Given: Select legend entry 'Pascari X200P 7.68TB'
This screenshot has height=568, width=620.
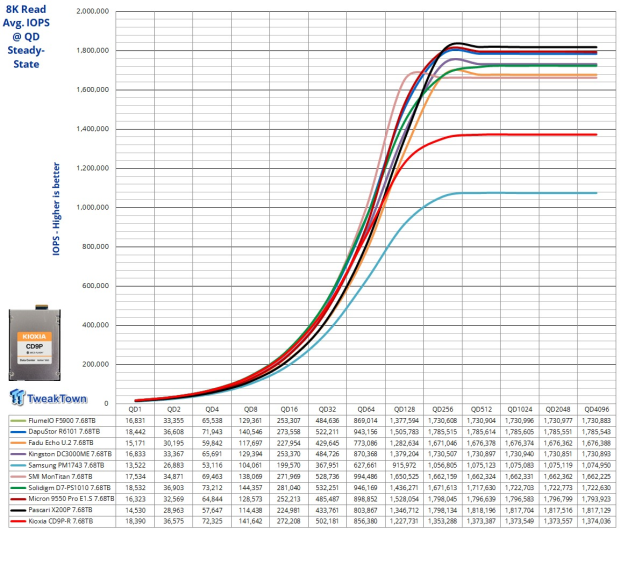Looking at the screenshot, I should pyautogui.click(x=60, y=510).
